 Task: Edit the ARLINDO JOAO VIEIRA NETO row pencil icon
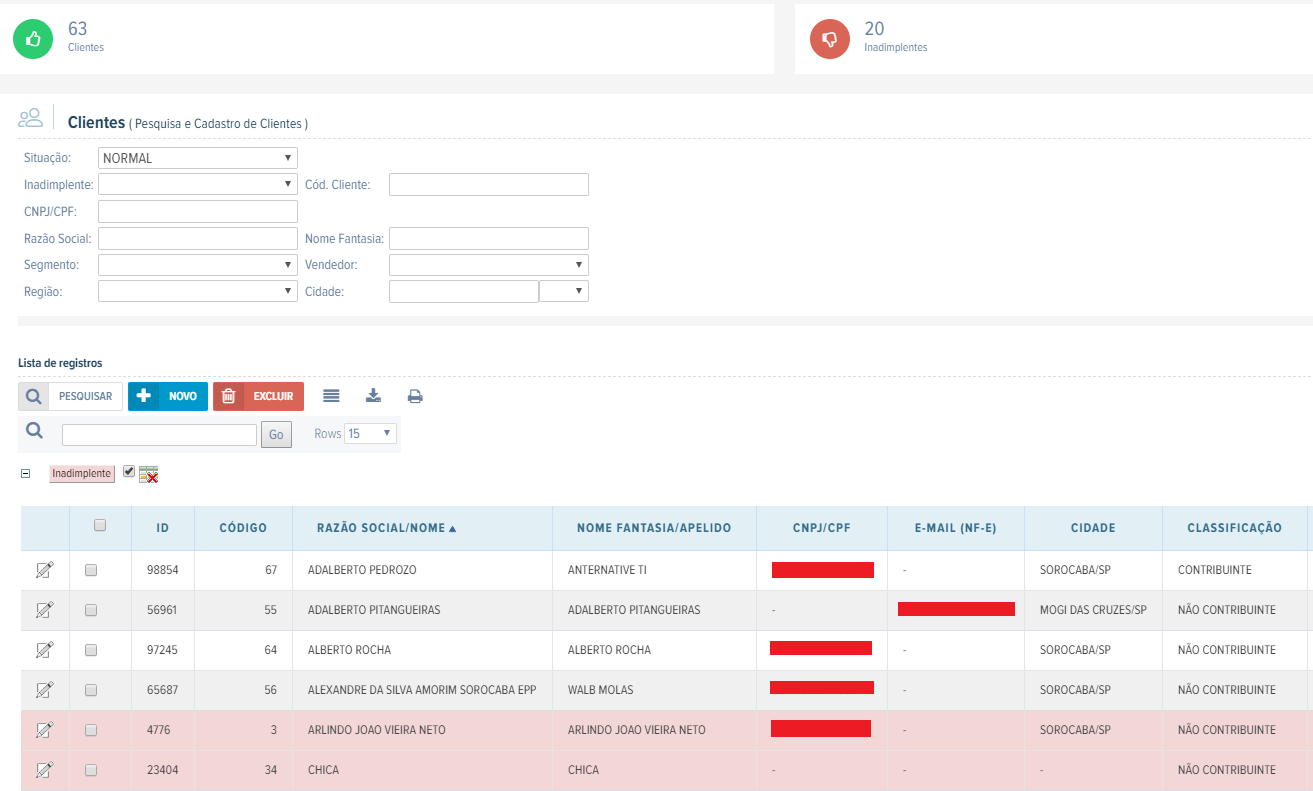[44, 730]
